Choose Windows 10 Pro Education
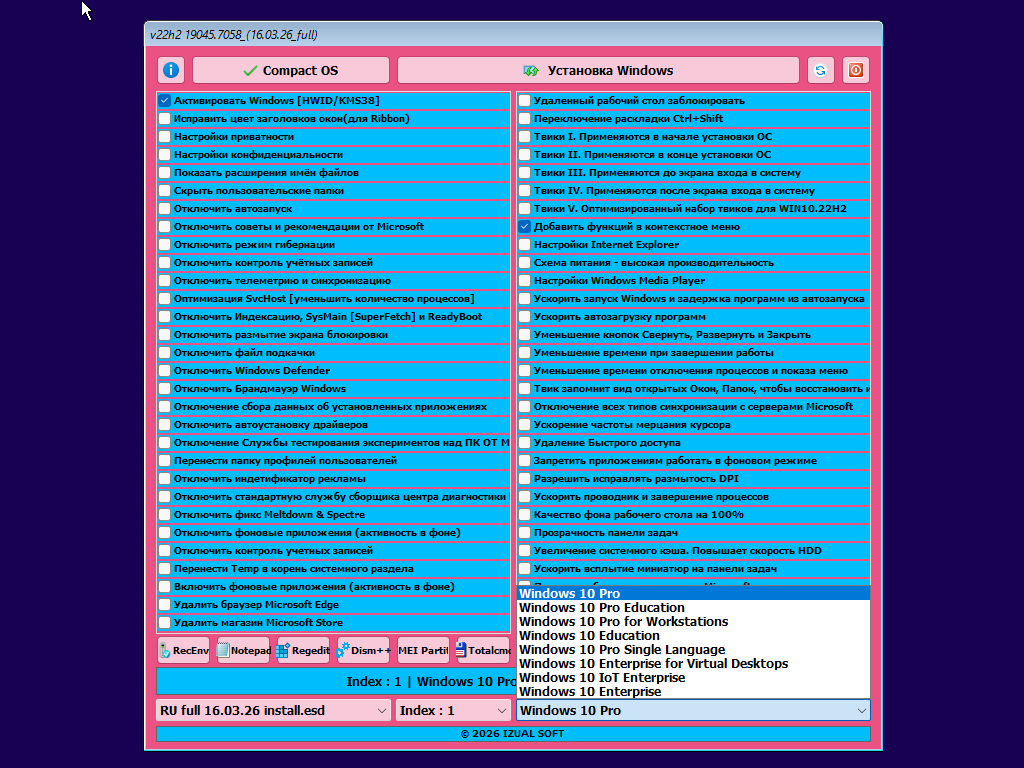This screenshot has height=768, width=1024. pos(694,607)
